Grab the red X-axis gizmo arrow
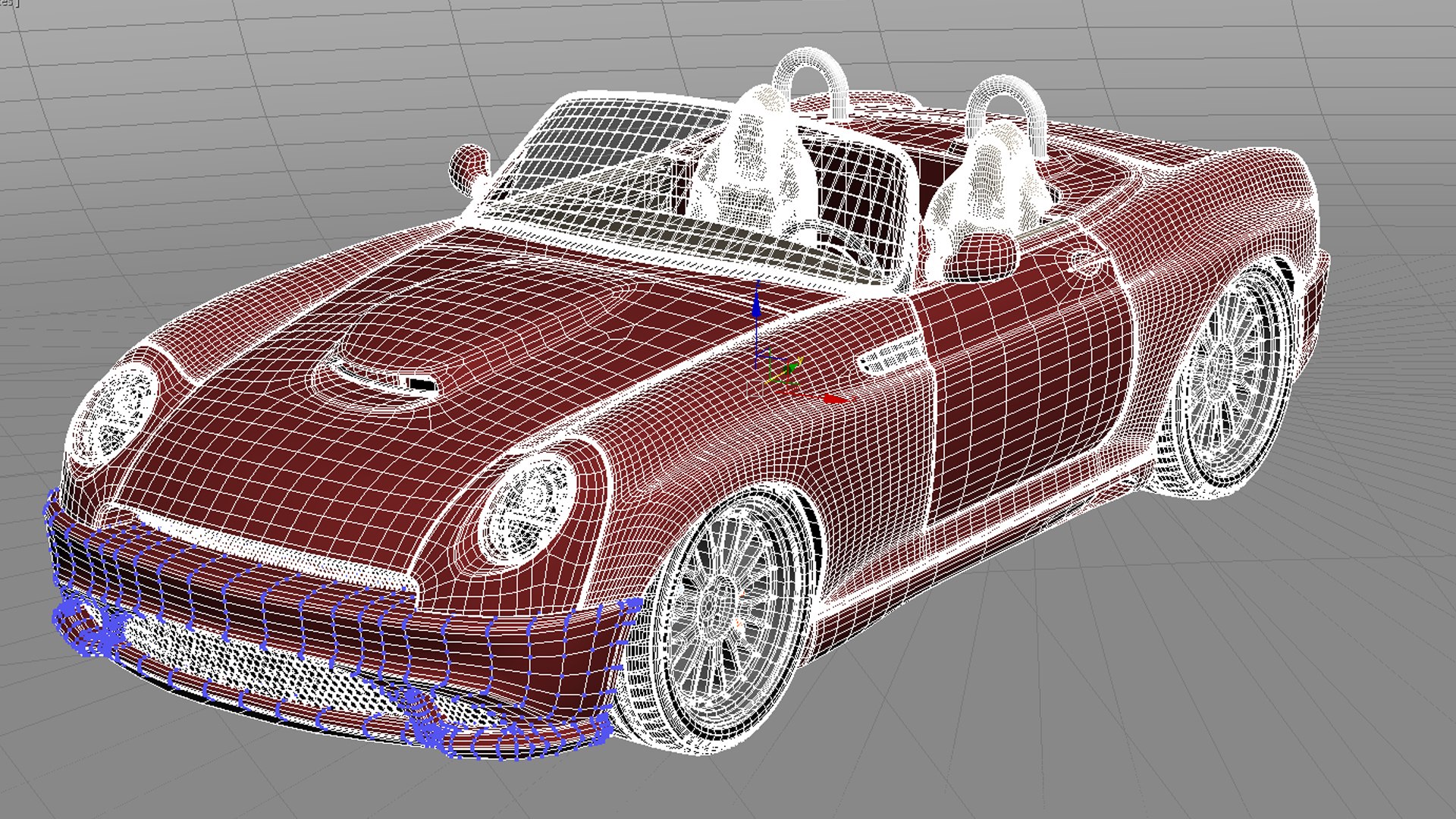The image size is (1456, 819). [x=836, y=399]
